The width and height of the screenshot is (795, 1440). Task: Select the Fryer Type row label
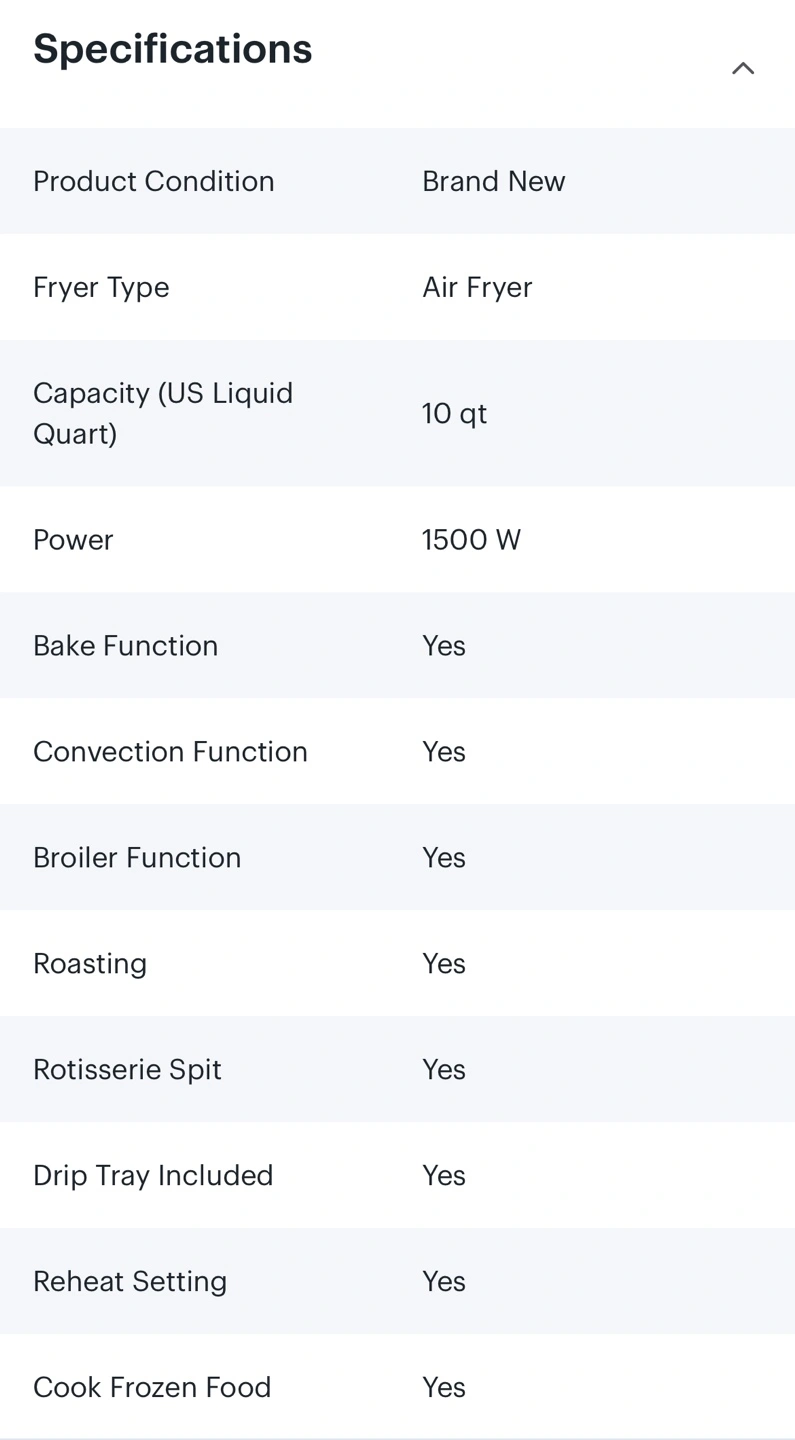pyautogui.click(x=101, y=287)
